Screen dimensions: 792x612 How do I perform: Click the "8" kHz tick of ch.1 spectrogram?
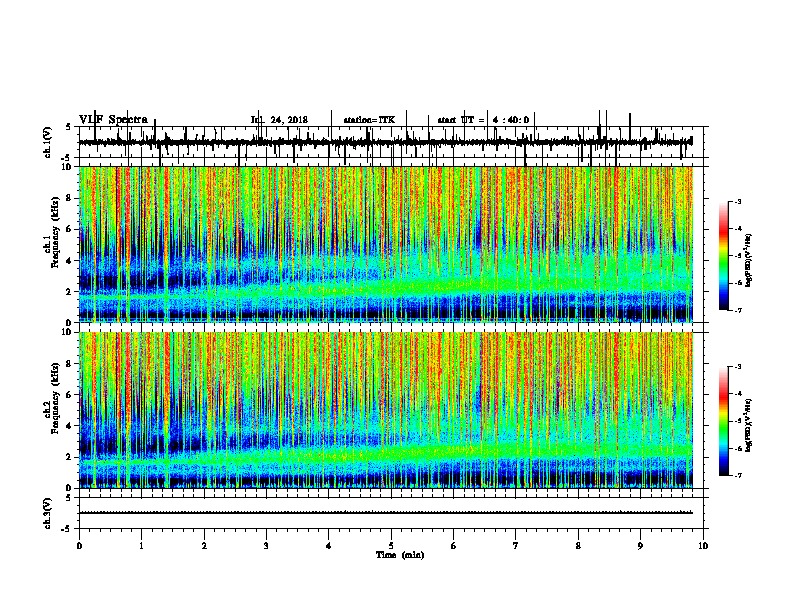[x=70, y=198]
